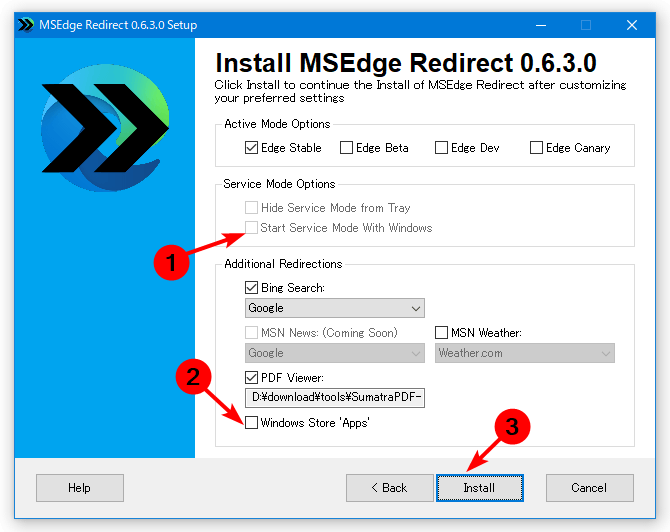Close the setup window
This screenshot has width=670, height=532.
632,25
